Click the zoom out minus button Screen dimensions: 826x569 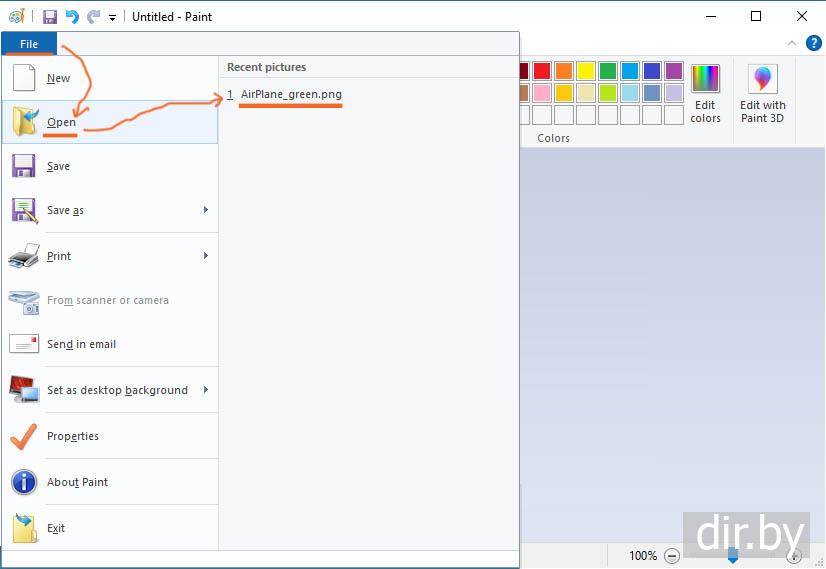[672, 556]
